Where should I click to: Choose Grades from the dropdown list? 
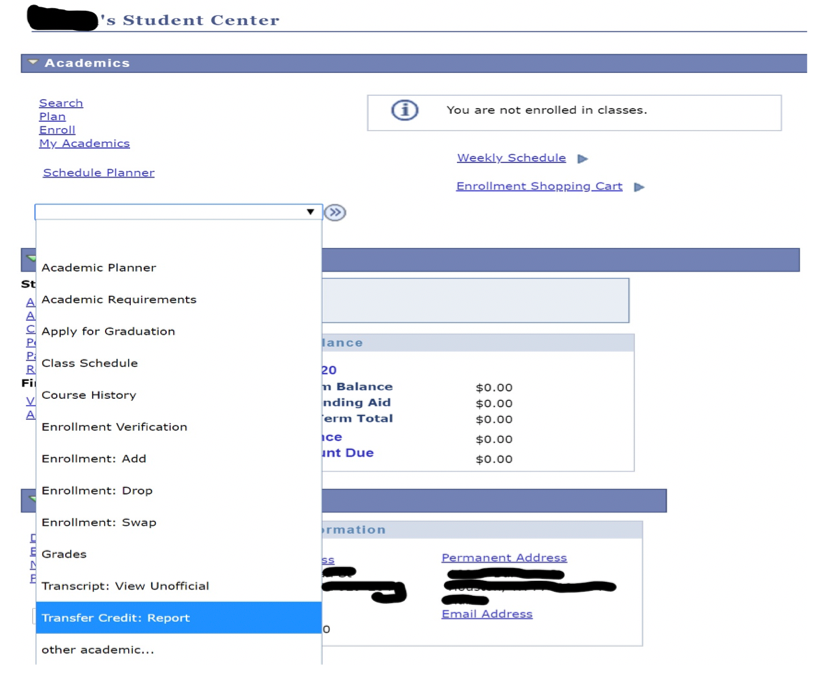pos(64,553)
